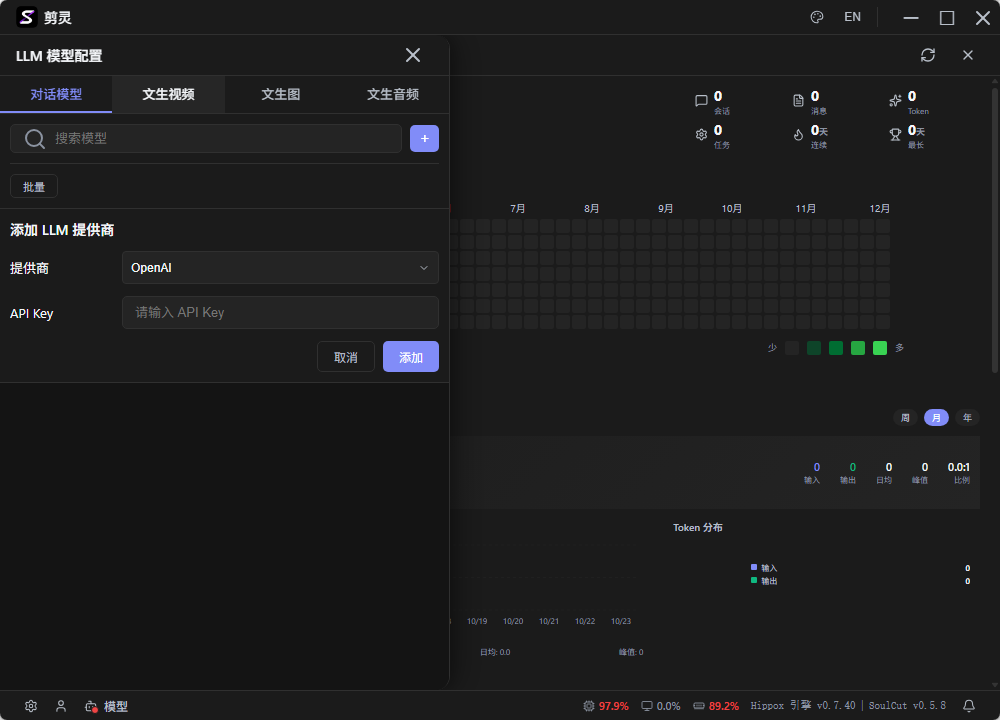The width and height of the screenshot is (1000, 720).
Task: Switch the chart range to 年
Action: 967,418
